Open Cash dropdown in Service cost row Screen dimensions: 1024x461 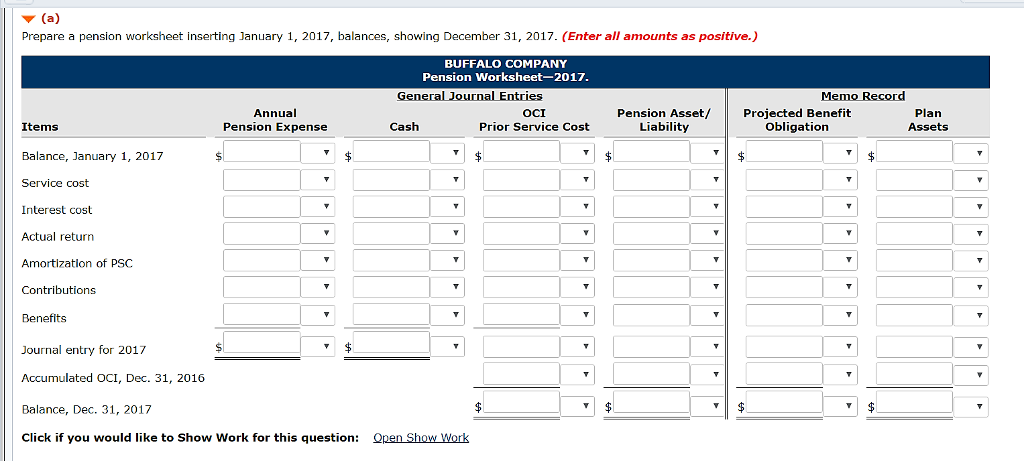(x=447, y=181)
